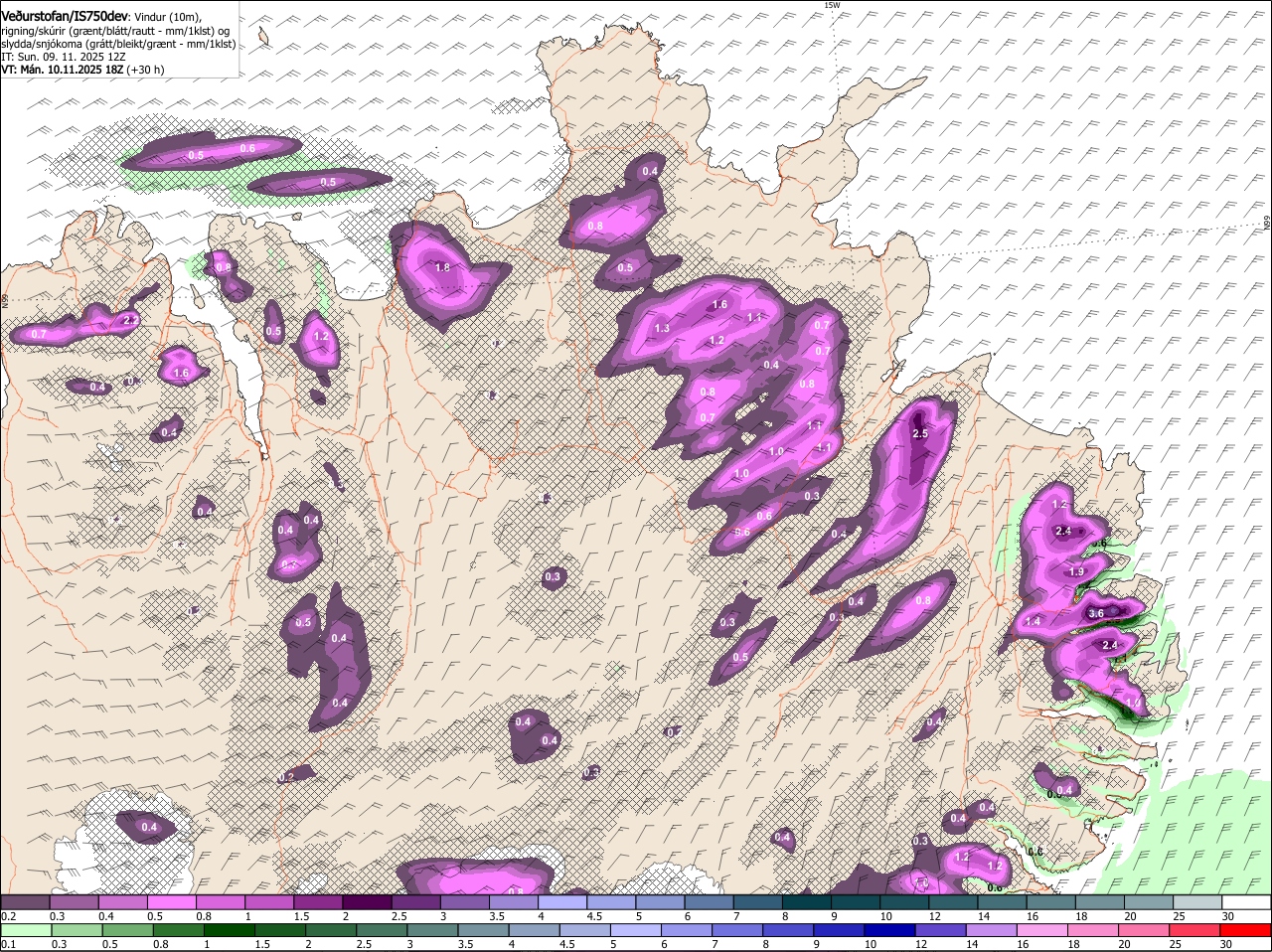Image resolution: width=1272 pixels, height=952 pixels.
Task: Pick the pale grey upper swatch labeled 25
Action: (x=1197, y=902)
